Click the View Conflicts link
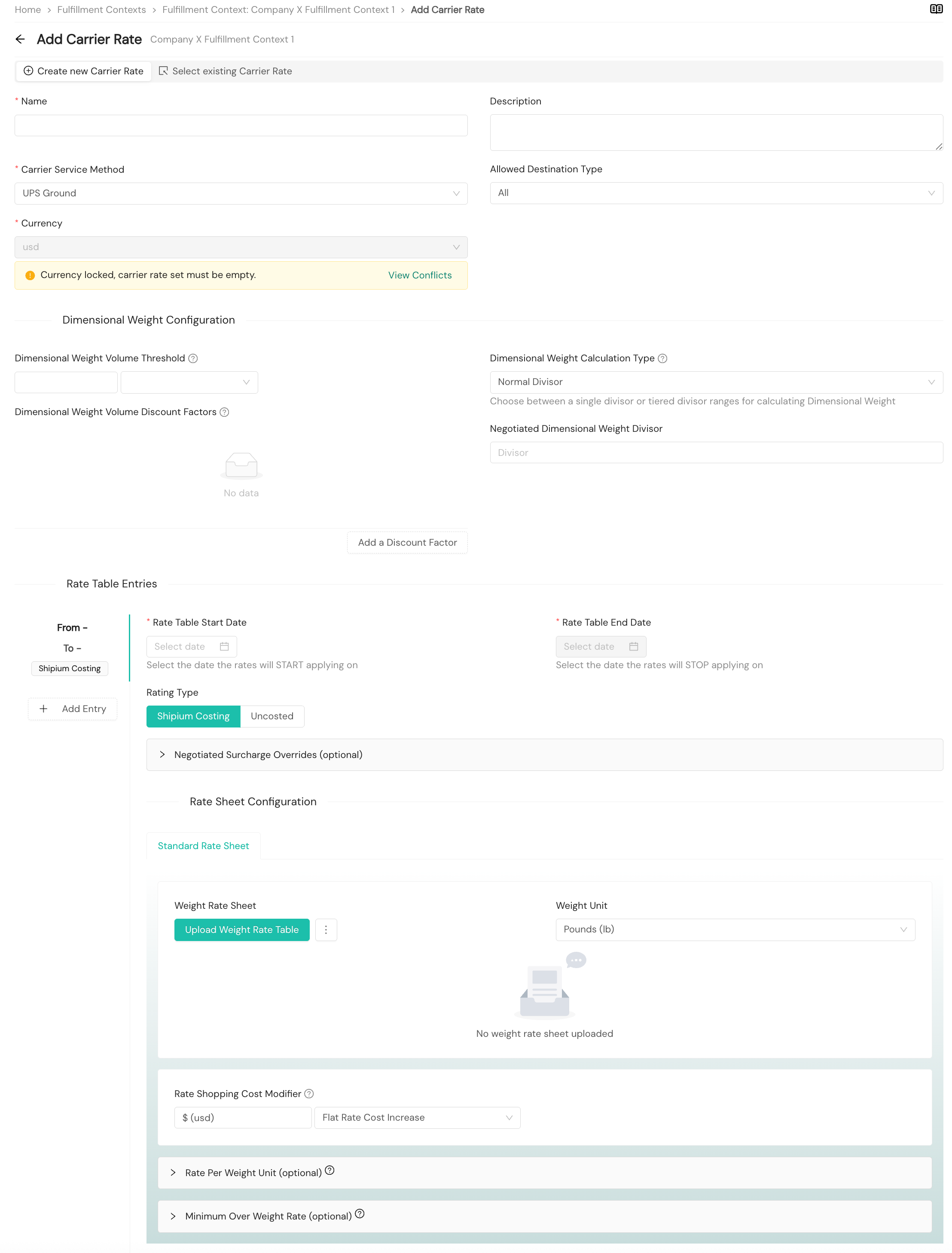 420,275
